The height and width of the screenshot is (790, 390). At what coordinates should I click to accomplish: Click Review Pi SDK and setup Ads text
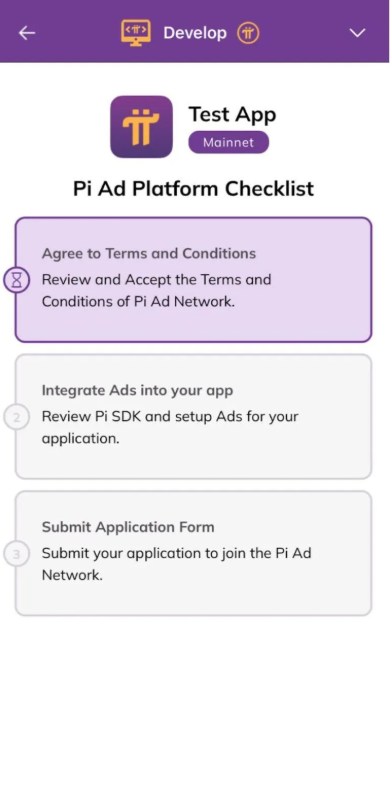[170, 427]
